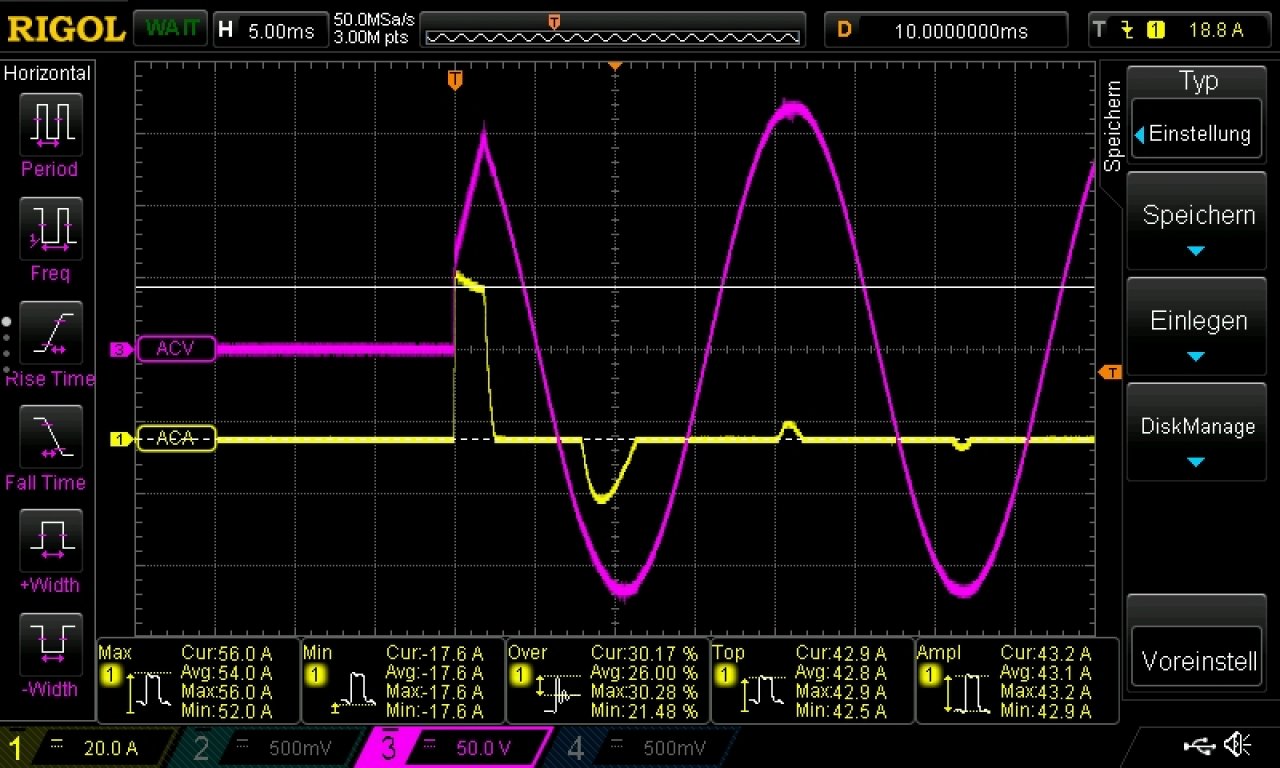Click the trigger level marker on the right edge

1110,372
